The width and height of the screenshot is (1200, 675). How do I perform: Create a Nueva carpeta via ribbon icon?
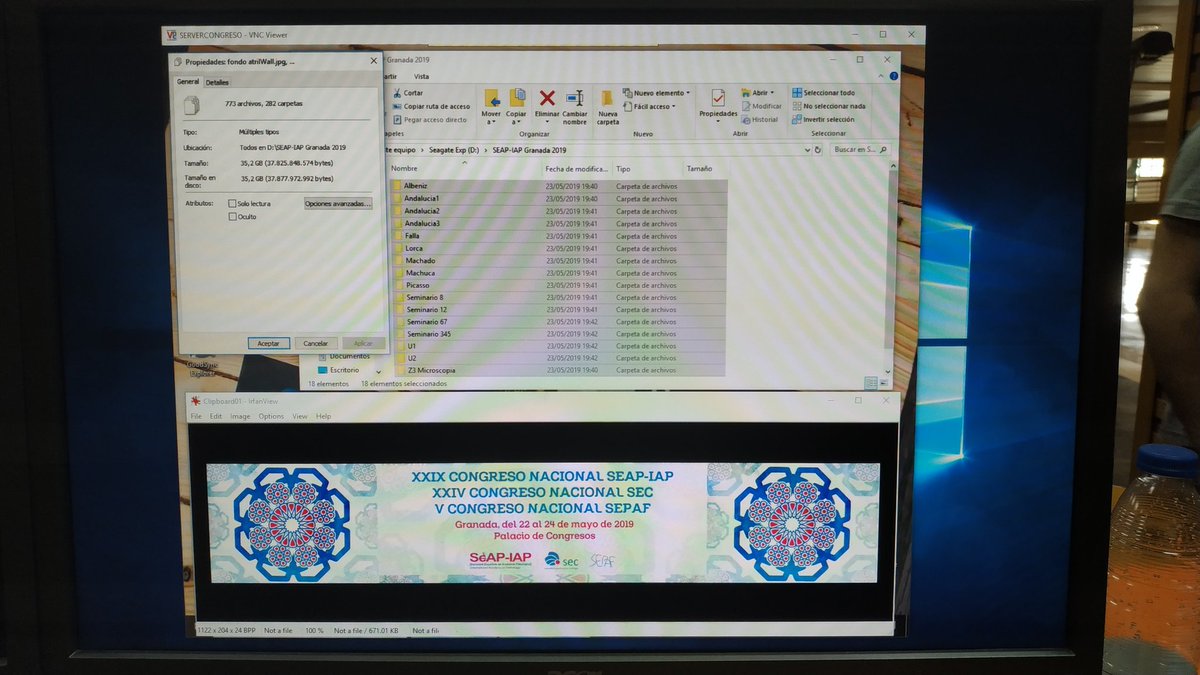click(x=607, y=99)
